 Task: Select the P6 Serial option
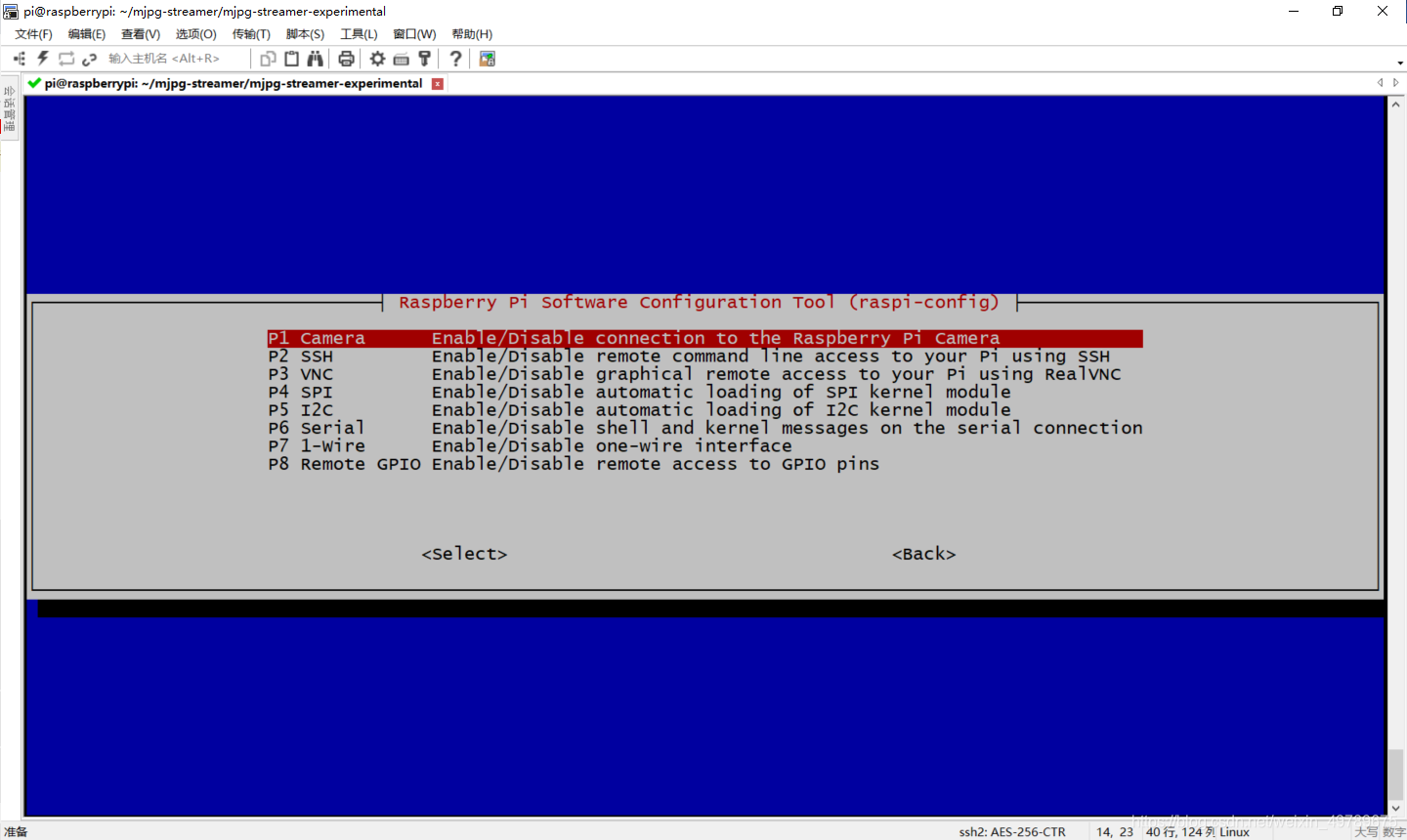704,428
